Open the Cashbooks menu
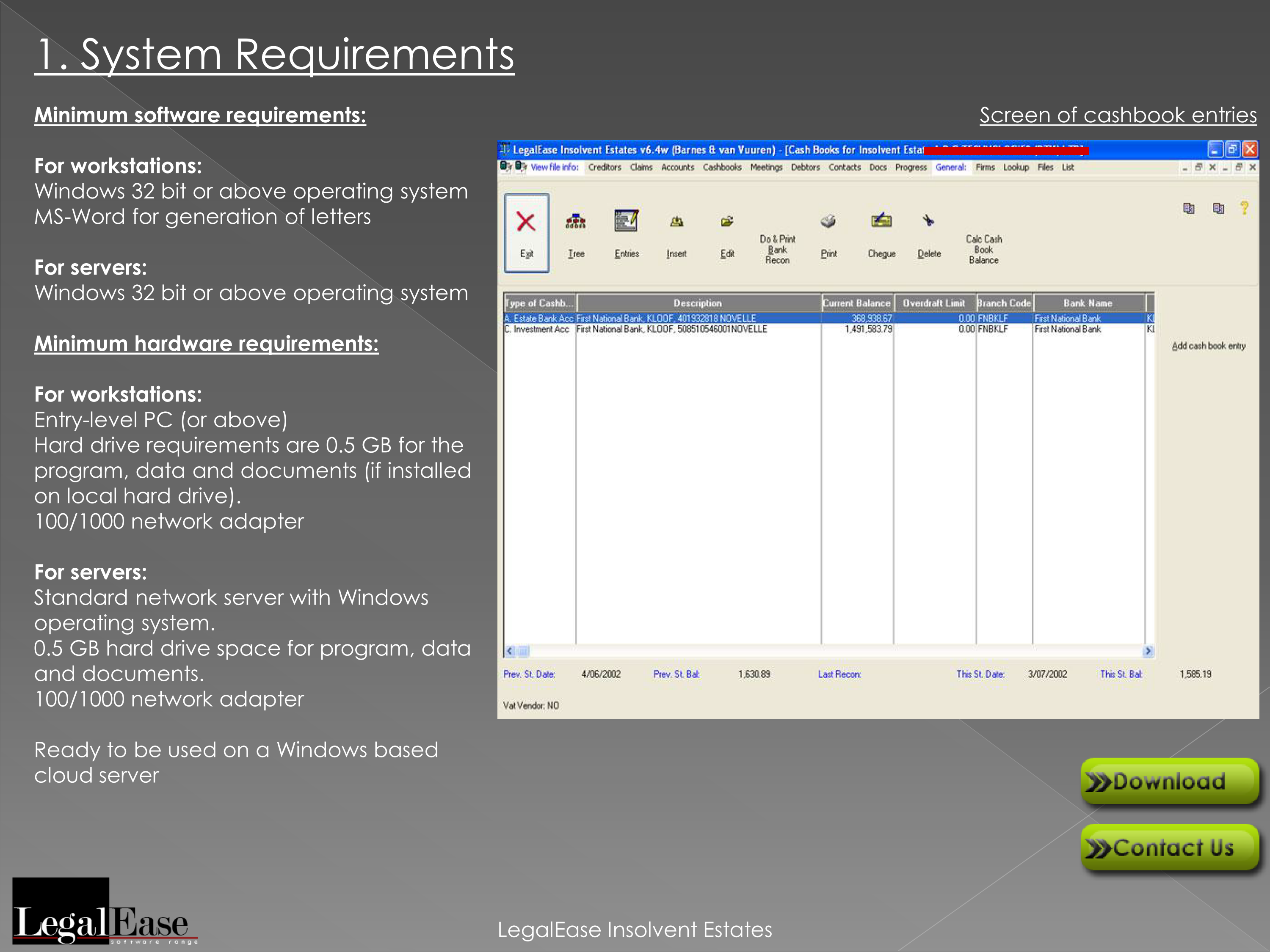This screenshot has width=1270, height=952. pos(722,167)
